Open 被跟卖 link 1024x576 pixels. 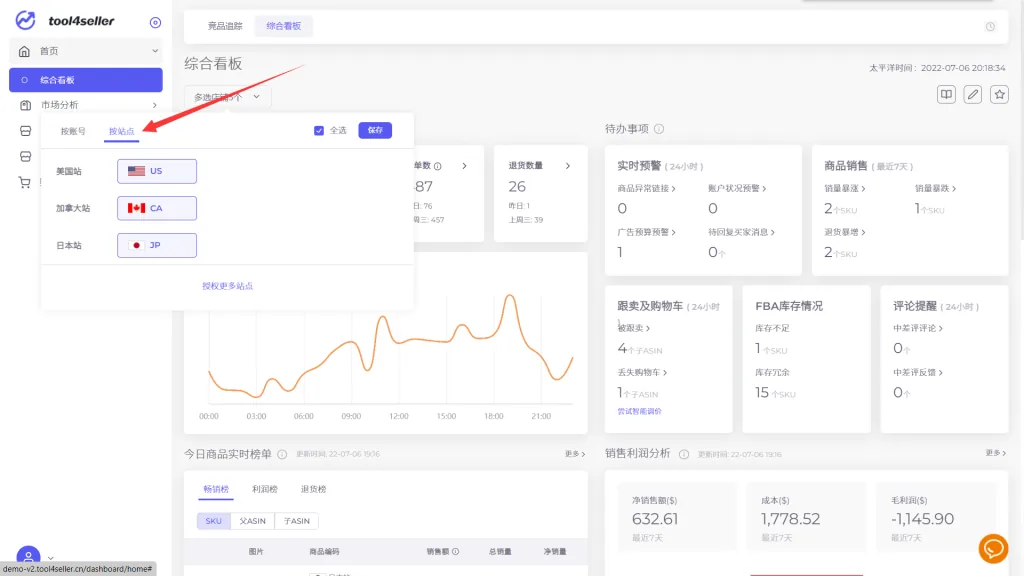(x=633, y=328)
